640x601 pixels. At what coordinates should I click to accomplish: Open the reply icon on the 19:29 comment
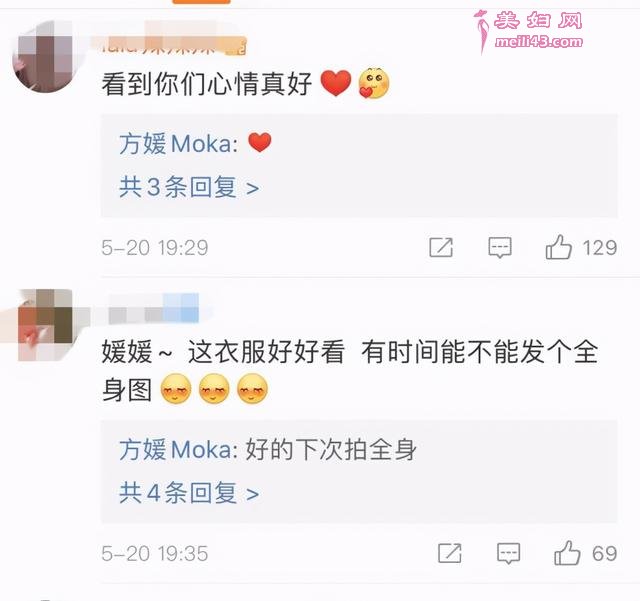[x=500, y=247]
